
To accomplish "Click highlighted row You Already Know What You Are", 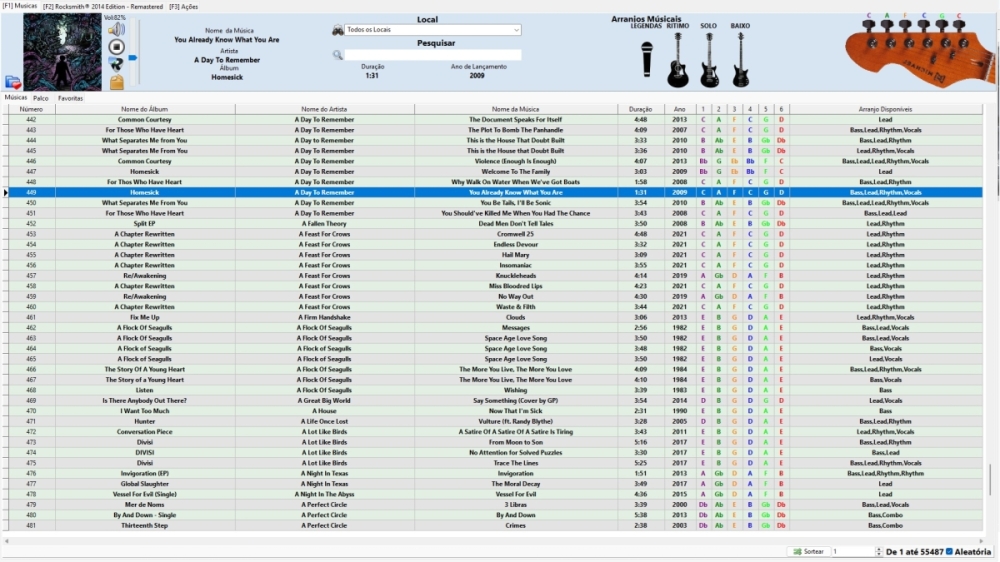I will click(x=495, y=192).
